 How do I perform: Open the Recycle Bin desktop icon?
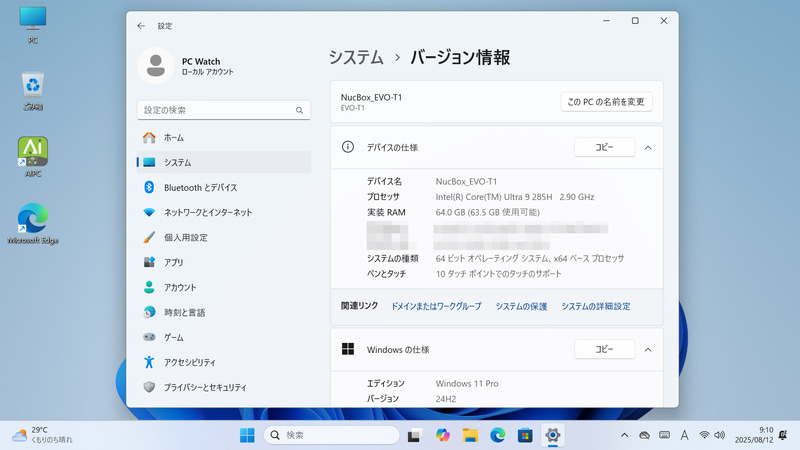click(x=33, y=91)
